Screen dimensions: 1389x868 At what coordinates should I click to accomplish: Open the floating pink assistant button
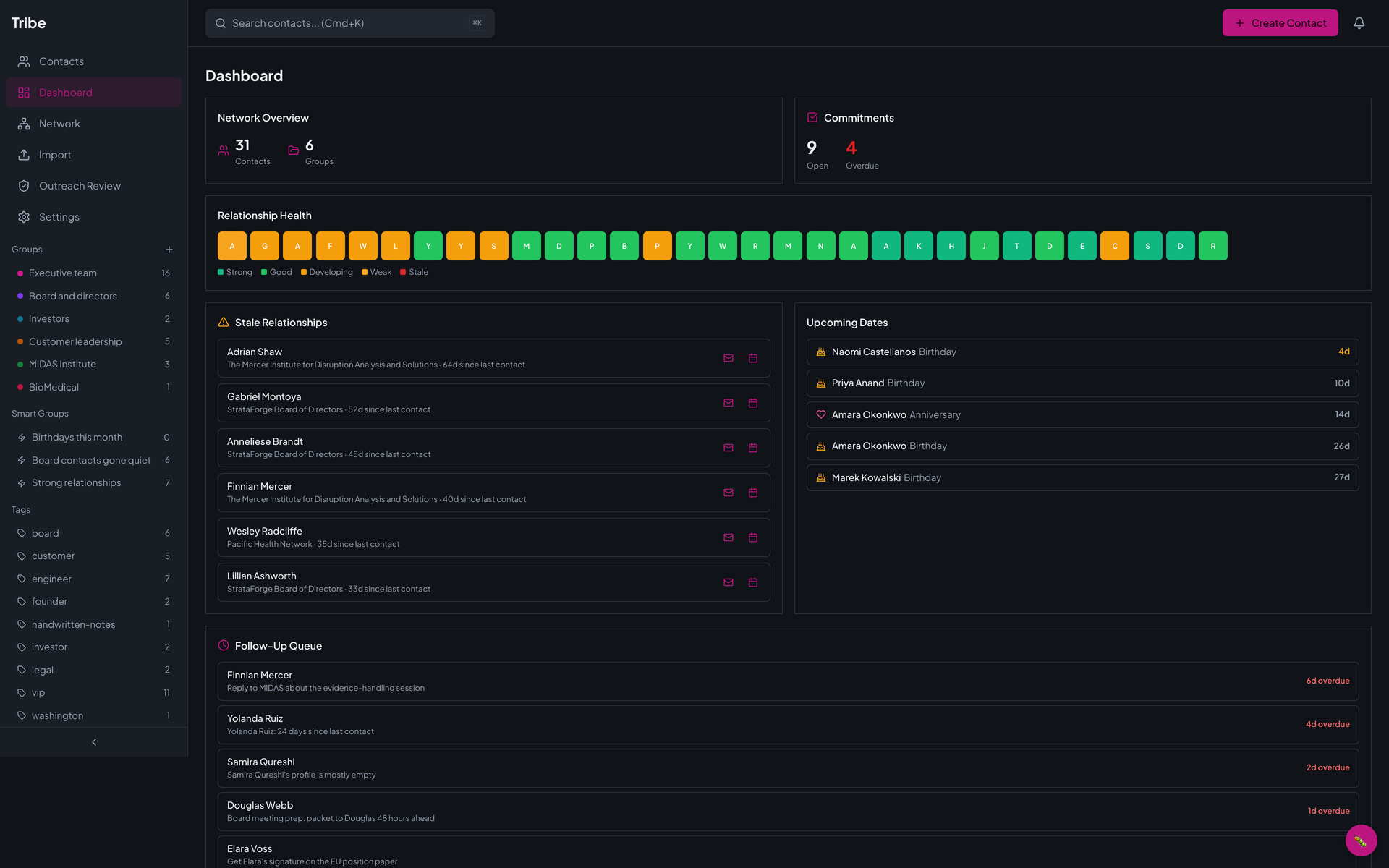point(1361,841)
